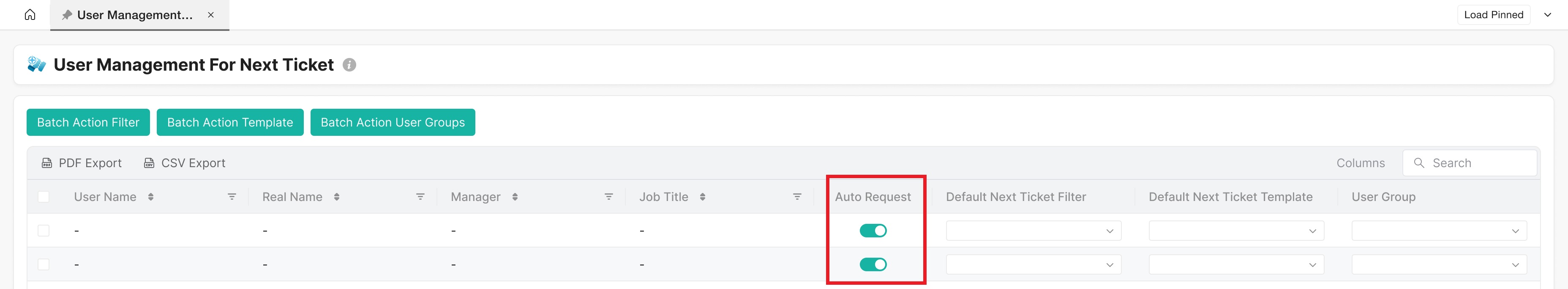This screenshot has height=289, width=1568.
Task: Open the info tooltip next to the page title
Action: (350, 65)
